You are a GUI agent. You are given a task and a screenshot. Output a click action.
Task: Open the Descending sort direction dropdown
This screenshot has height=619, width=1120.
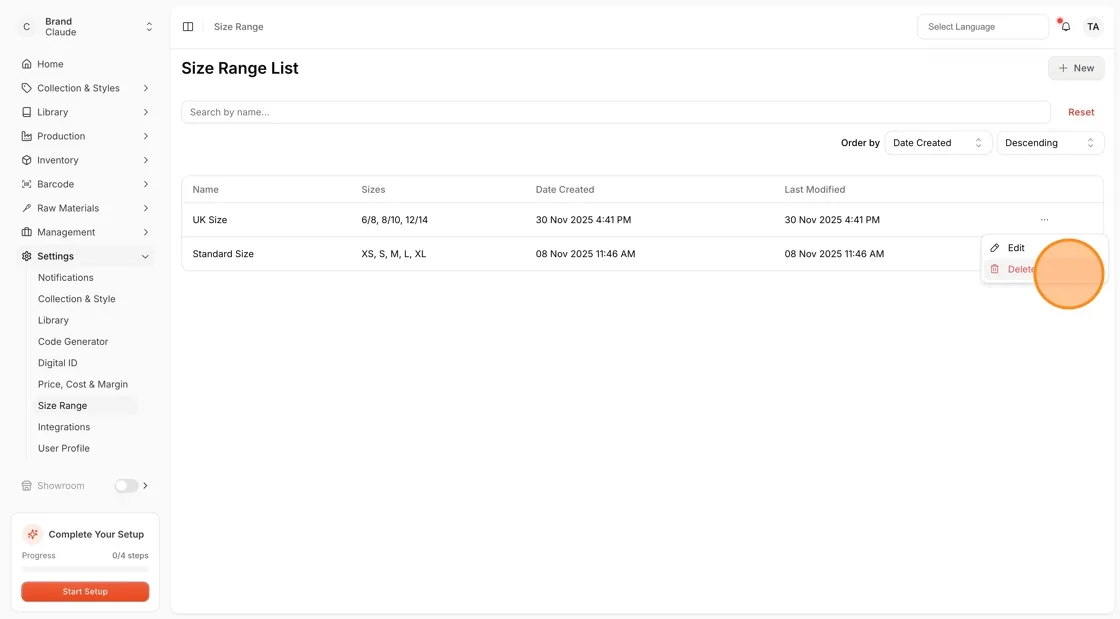pyautogui.click(x=1050, y=143)
